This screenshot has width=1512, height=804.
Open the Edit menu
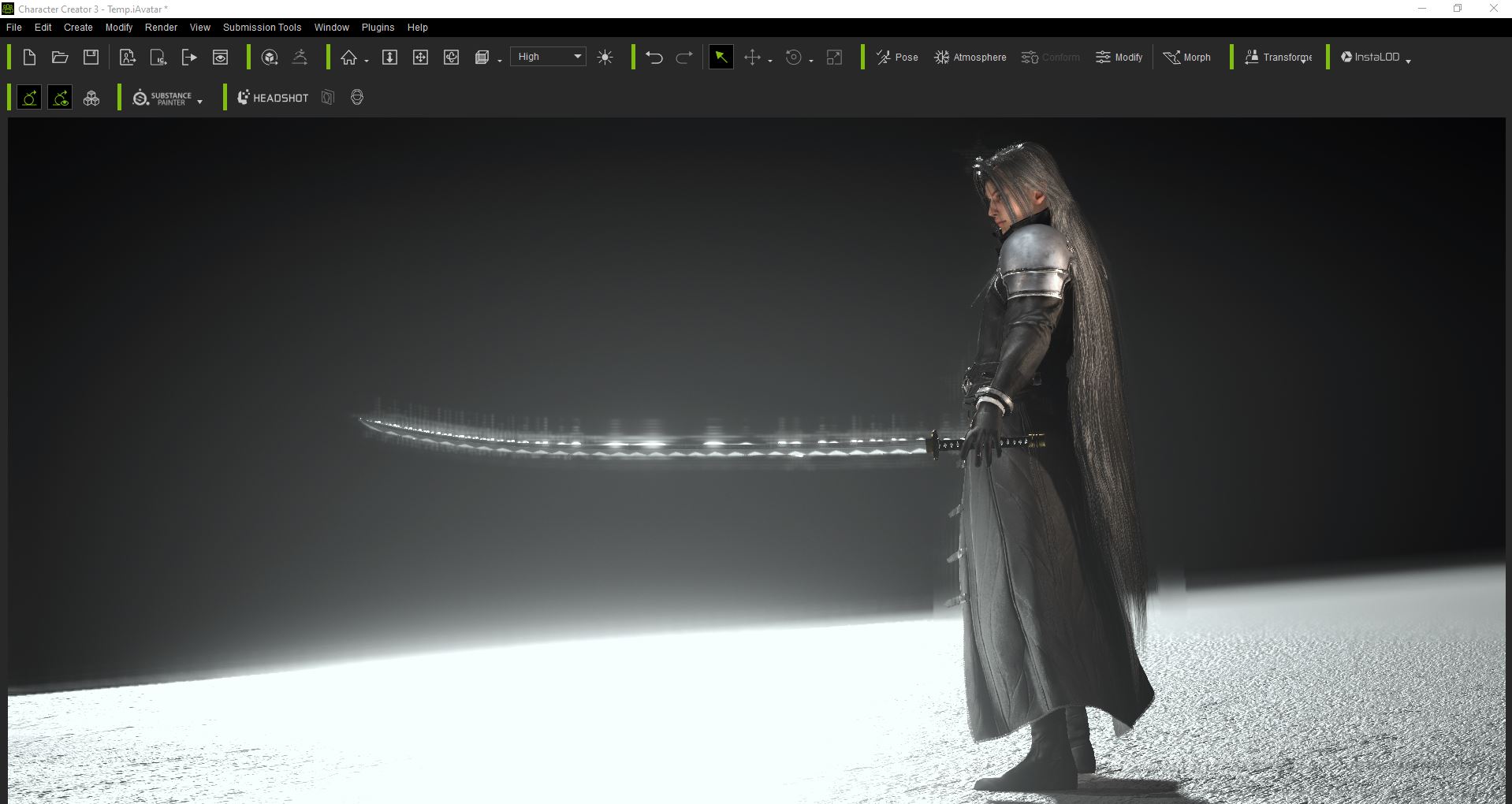click(x=43, y=27)
